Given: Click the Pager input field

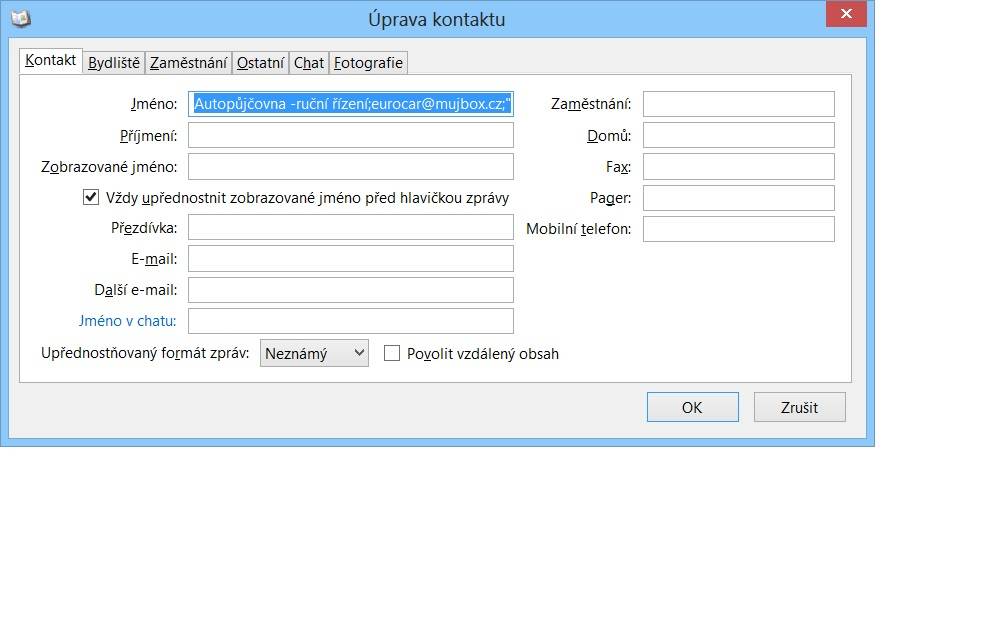Looking at the screenshot, I should click(739, 198).
